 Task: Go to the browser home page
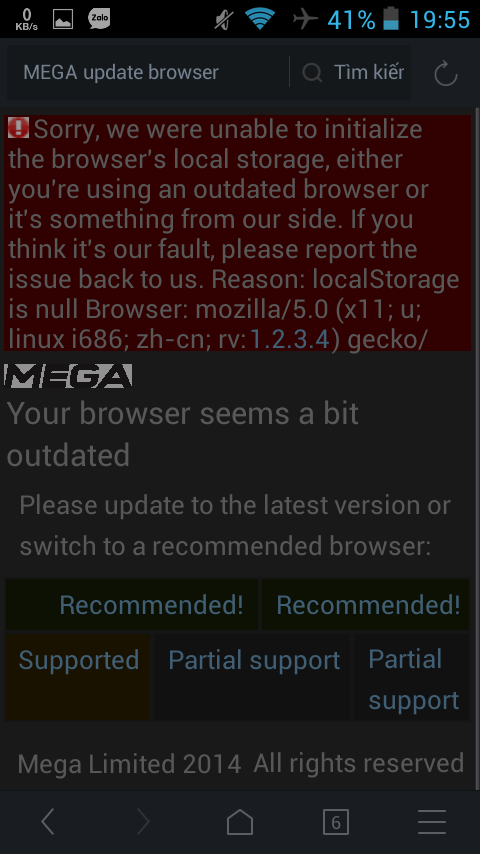(x=240, y=821)
